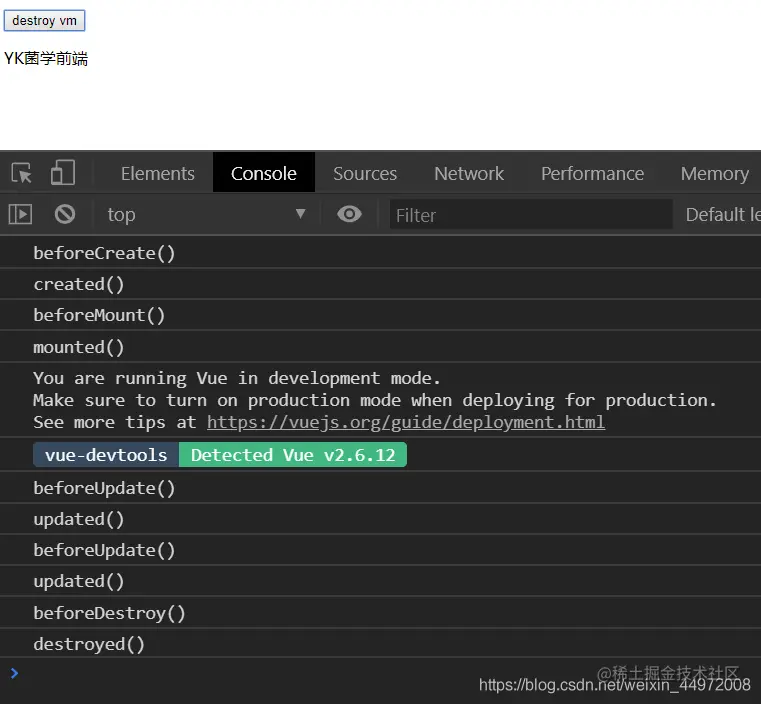Focus the console Filter field
The image size is (761, 704).
[x=531, y=214]
